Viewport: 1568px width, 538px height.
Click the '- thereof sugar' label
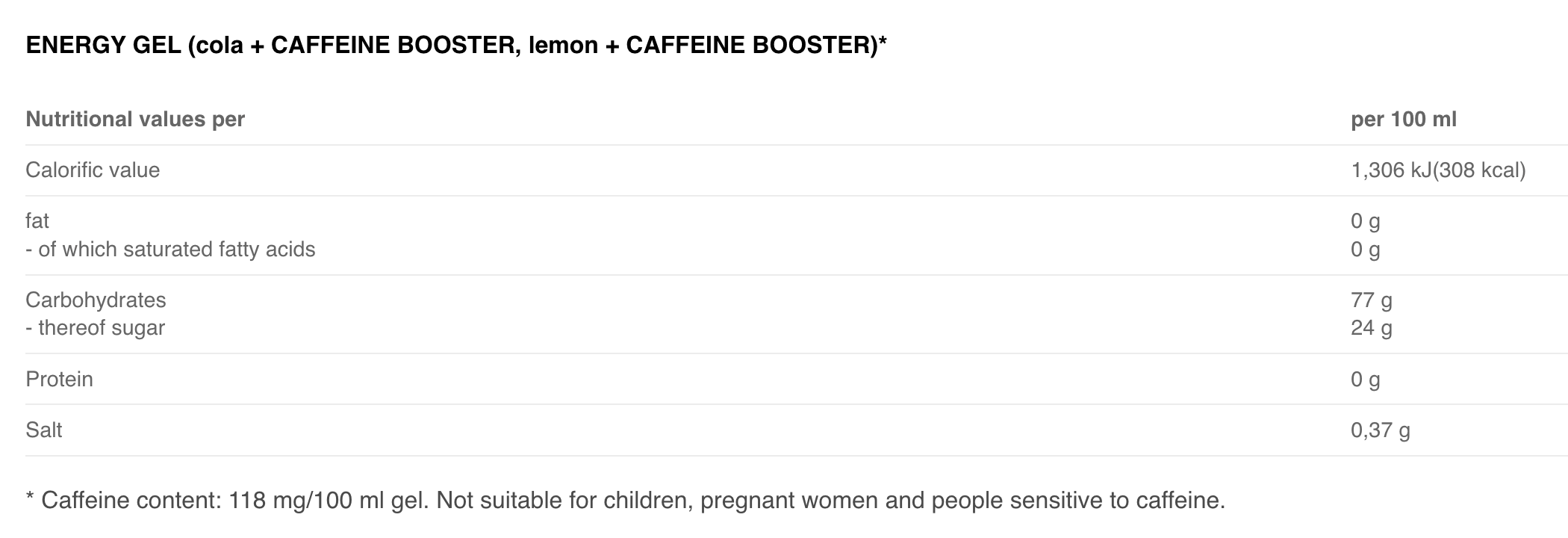coord(95,328)
